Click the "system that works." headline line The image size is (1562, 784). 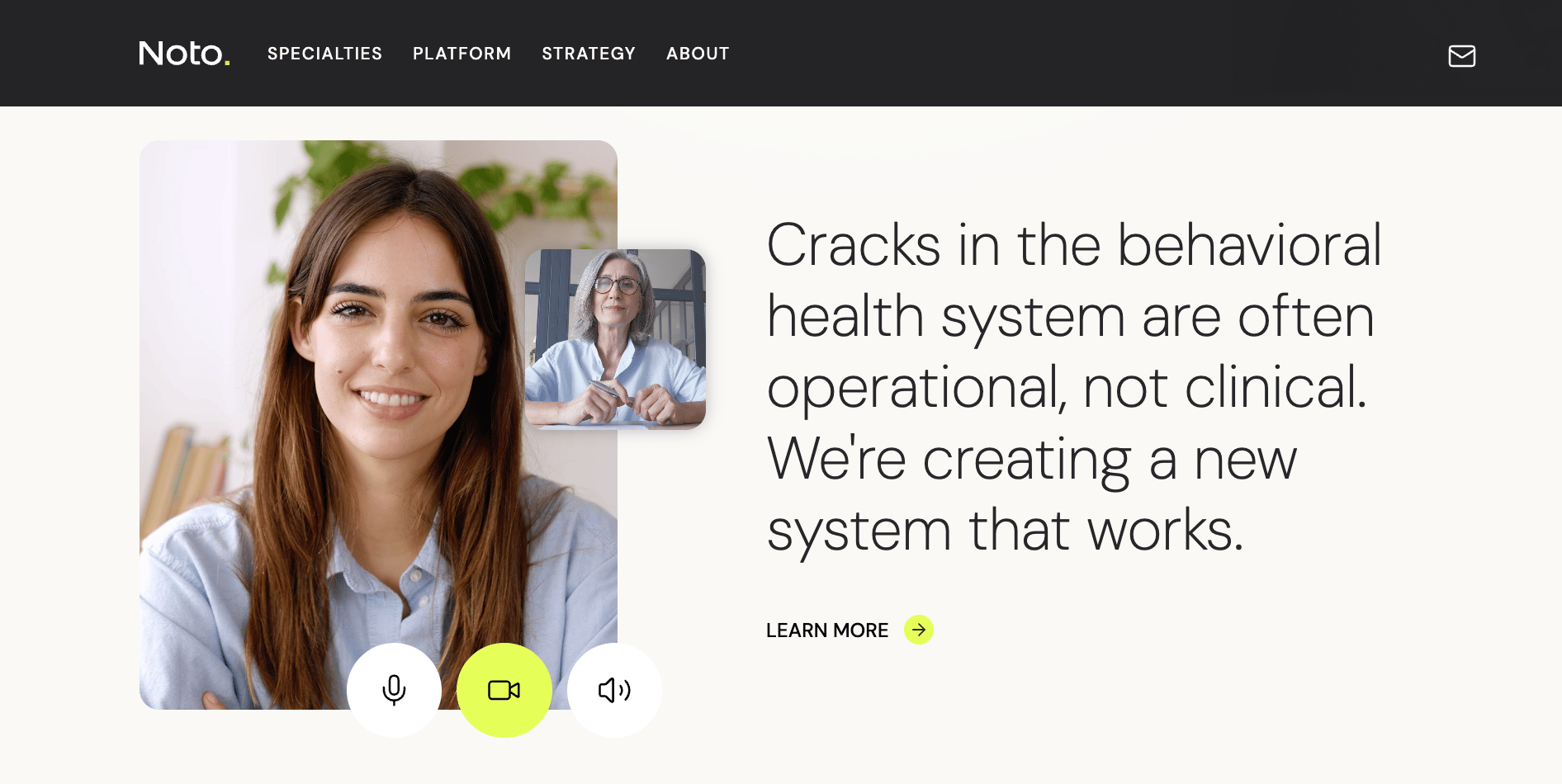[x=1005, y=531]
